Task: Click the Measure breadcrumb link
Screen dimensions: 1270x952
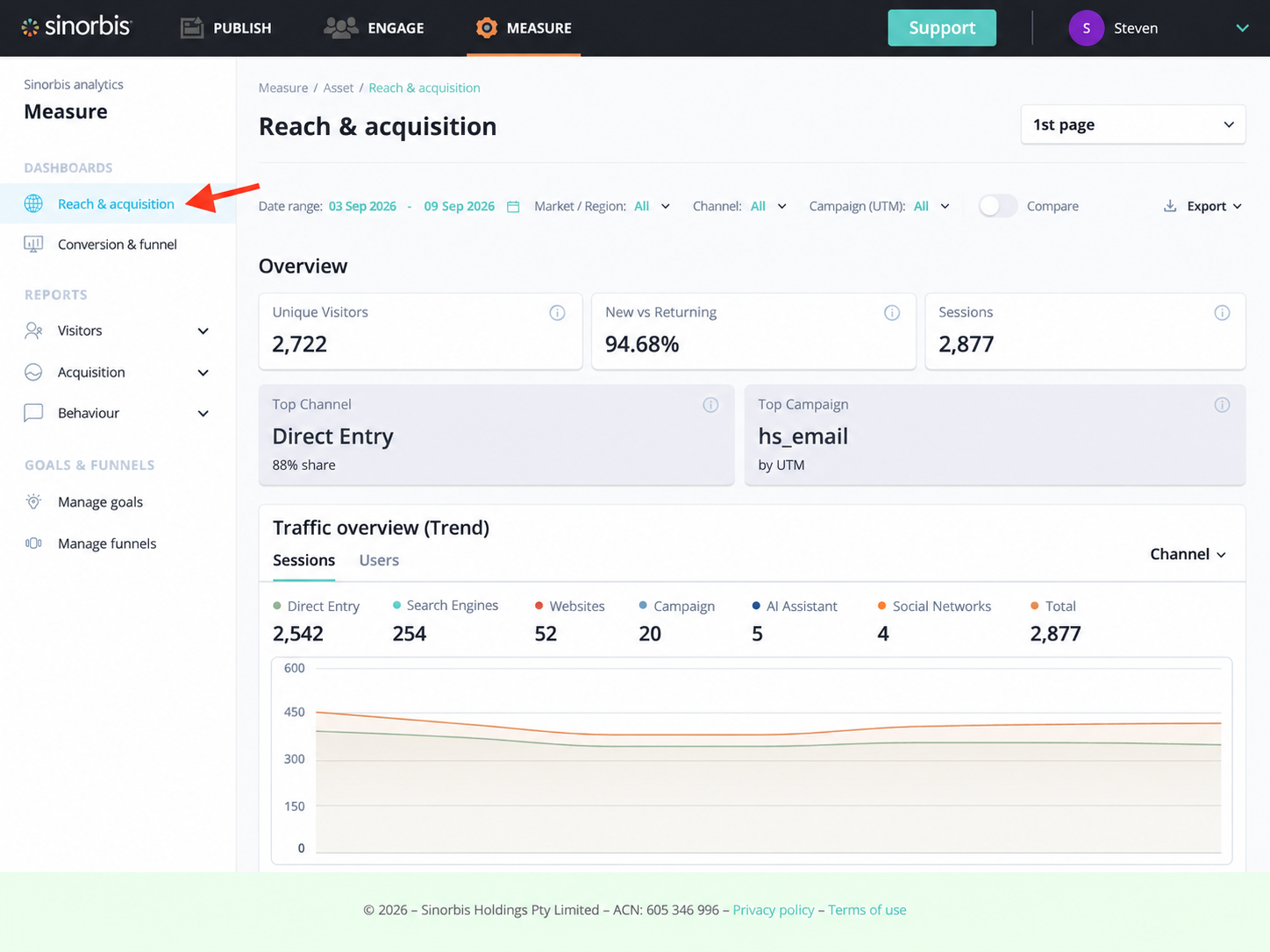Action: (283, 88)
